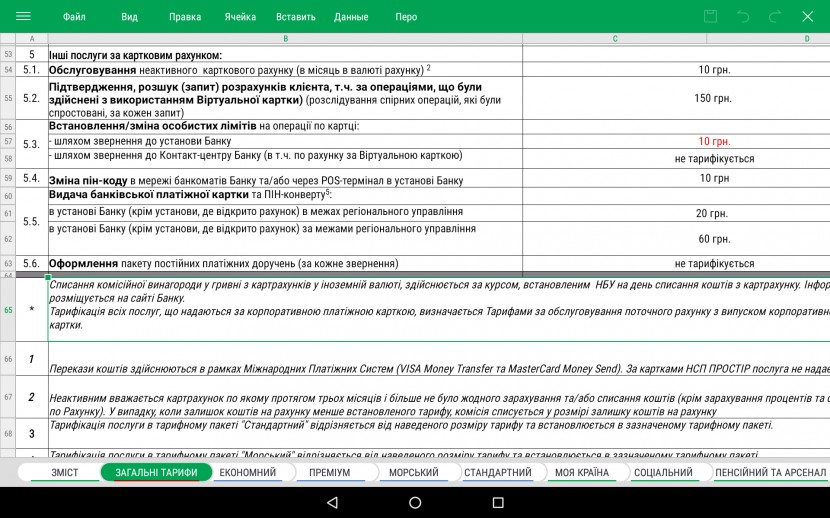830x518 pixels.
Task: Open the Перо menu
Action: pos(406,17)
